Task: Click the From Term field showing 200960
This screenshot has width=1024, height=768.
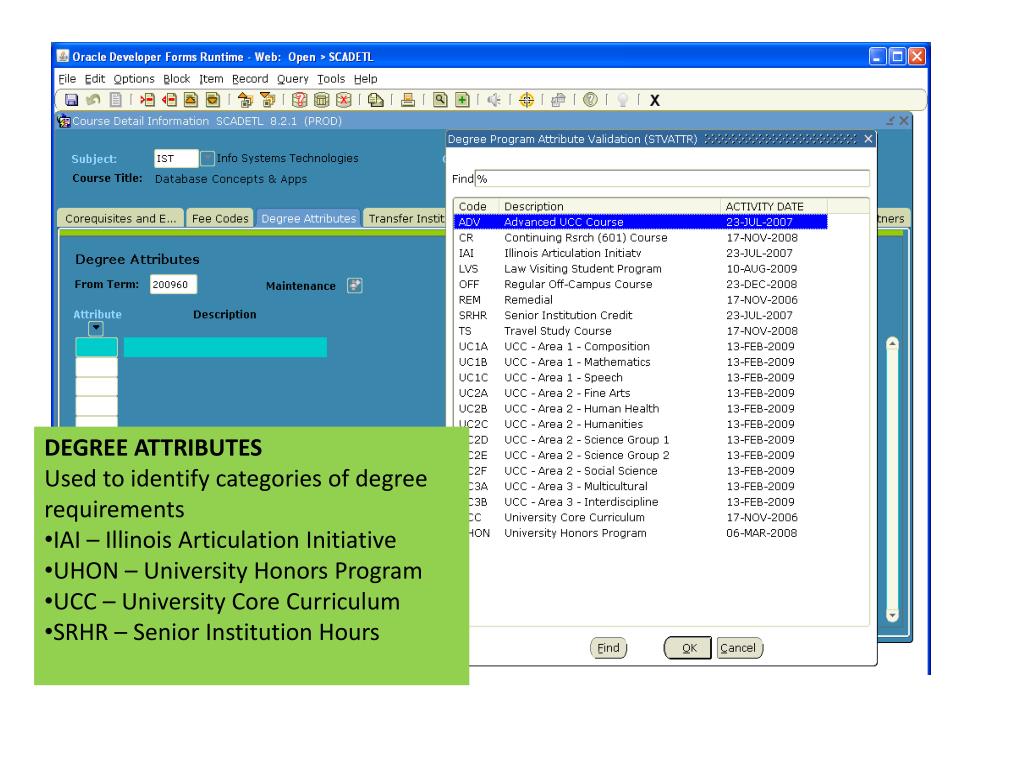Action: tap(173, 285)
